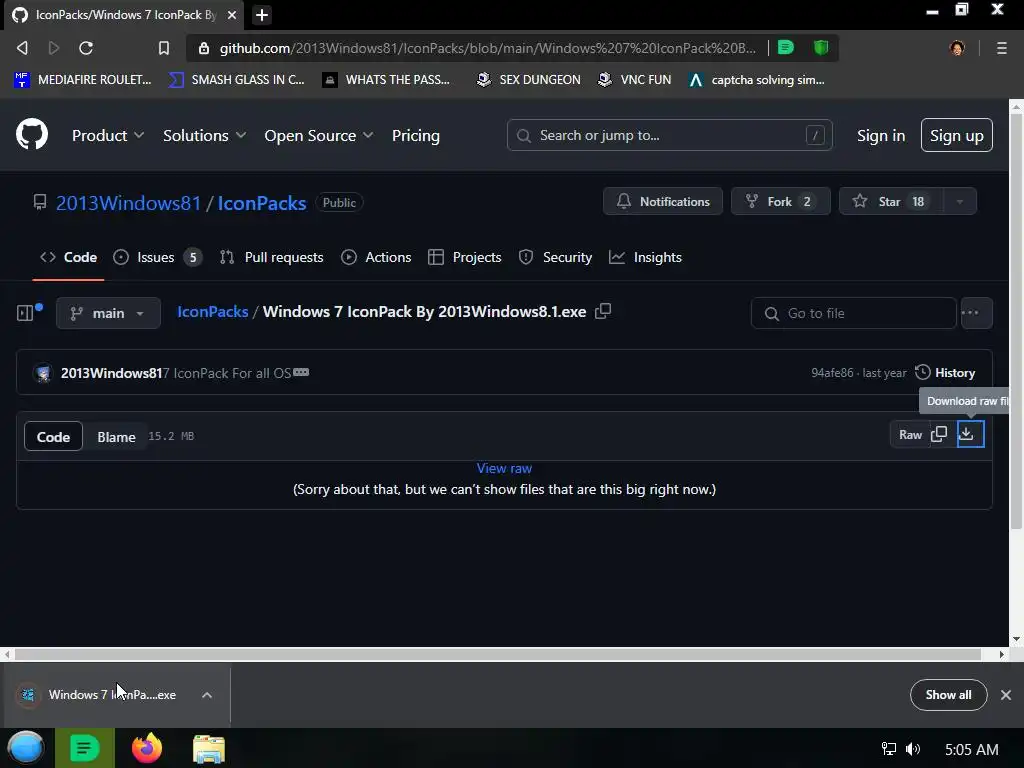The image size is (1024, 768).
Task: Switch to the Actions tab
Action: tap(376, 257)
